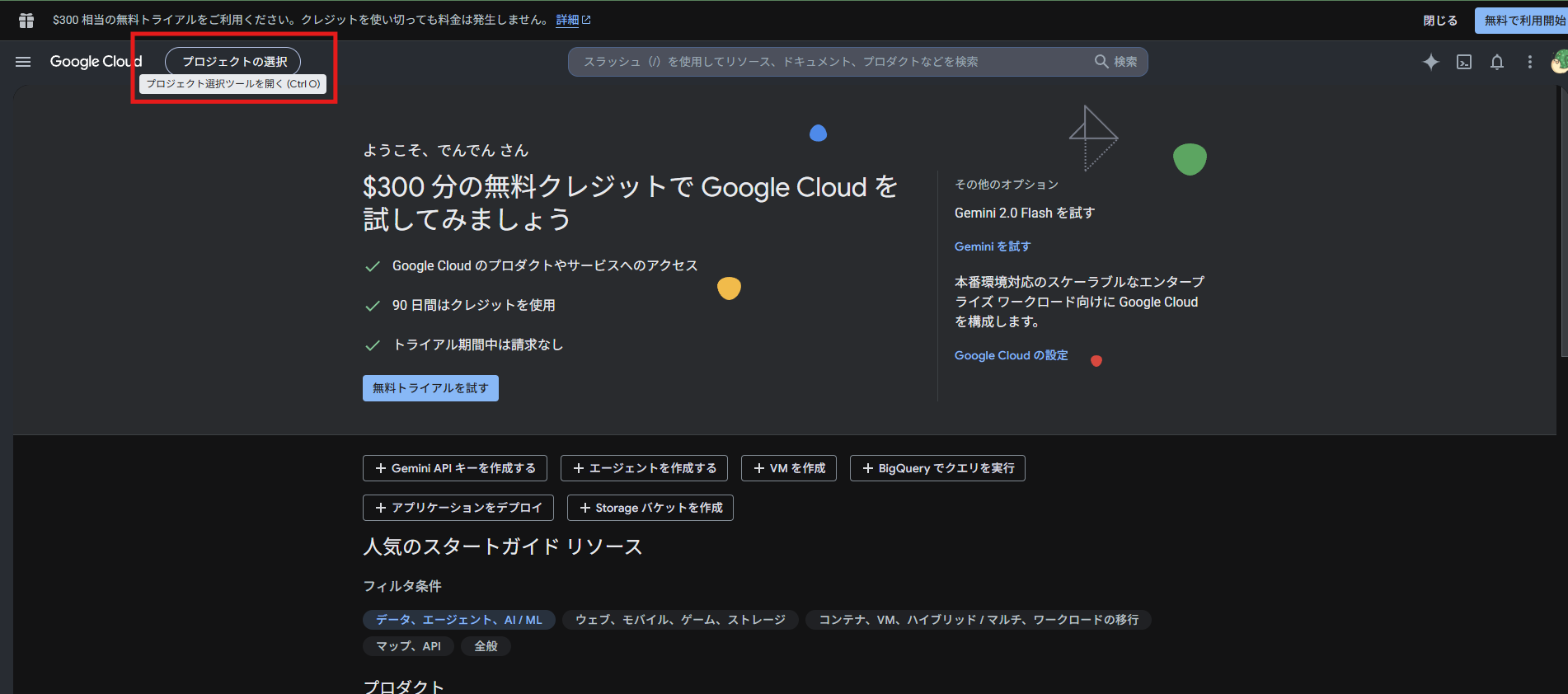
Task: Open the プロジェクトの選択 project picker
Action: coord(233,62)
